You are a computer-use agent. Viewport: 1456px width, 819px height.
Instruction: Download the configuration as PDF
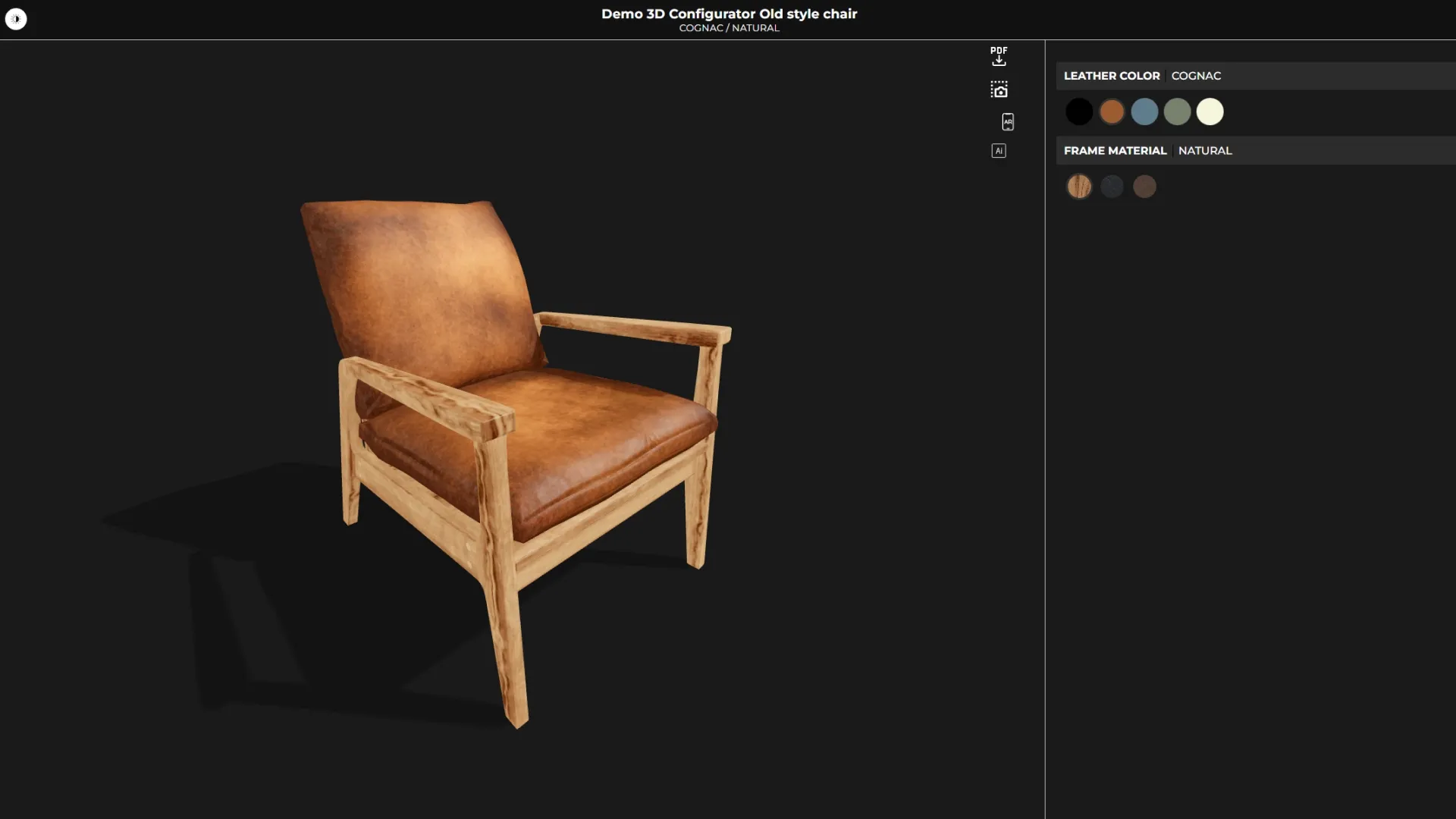click(x=998, y=56)
